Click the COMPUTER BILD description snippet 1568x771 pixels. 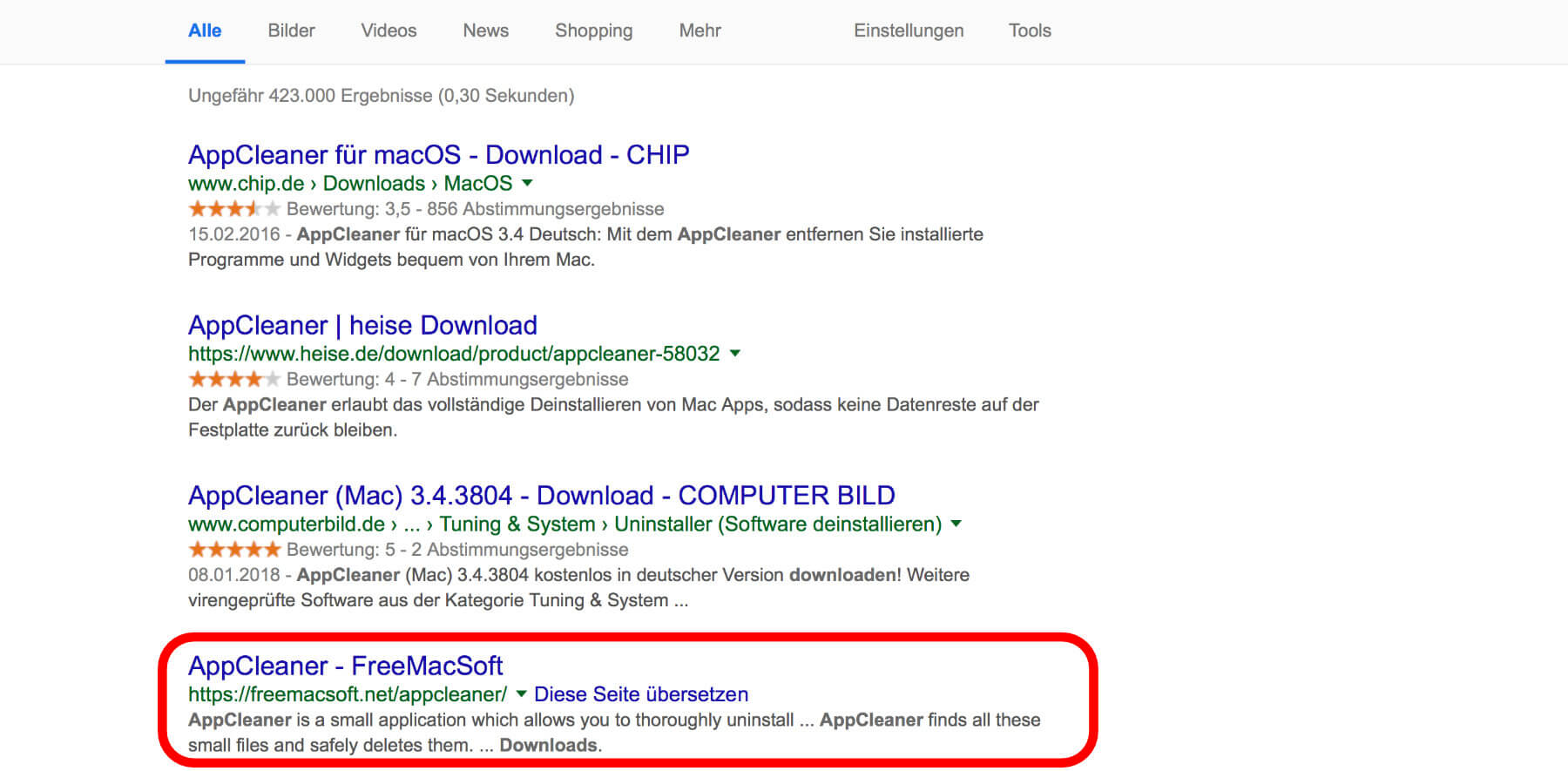tap(578, 587)
